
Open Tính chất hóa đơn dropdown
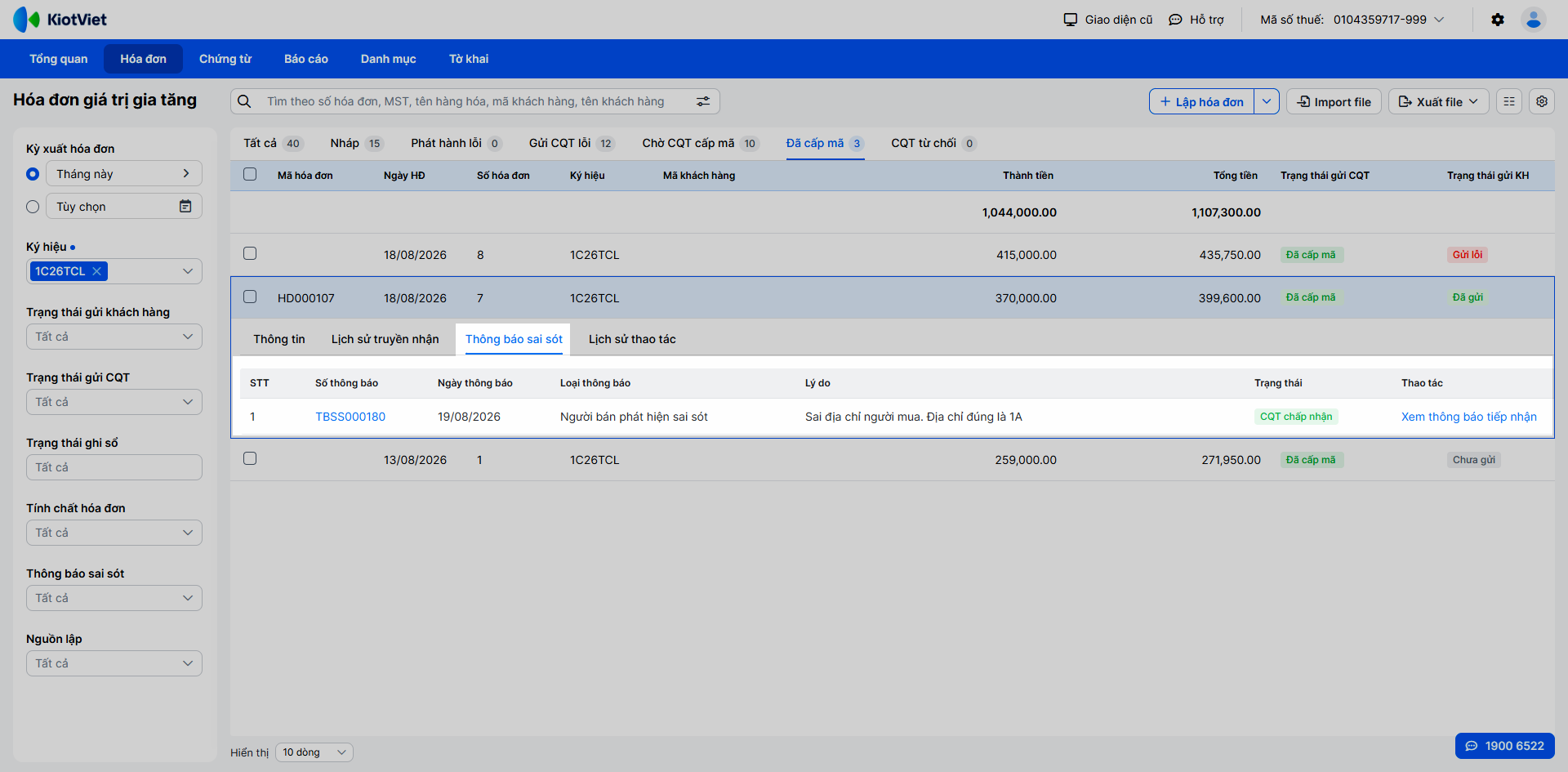[114, 533]
